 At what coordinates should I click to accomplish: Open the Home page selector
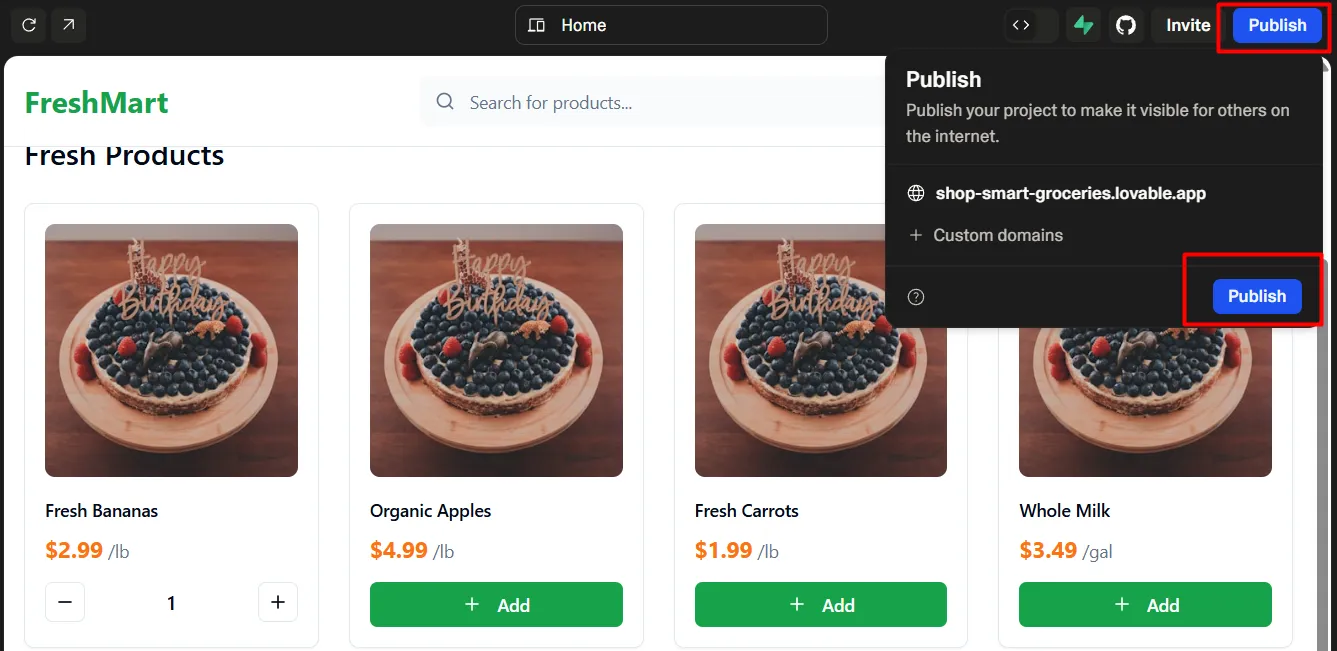(x=670, y=25)
